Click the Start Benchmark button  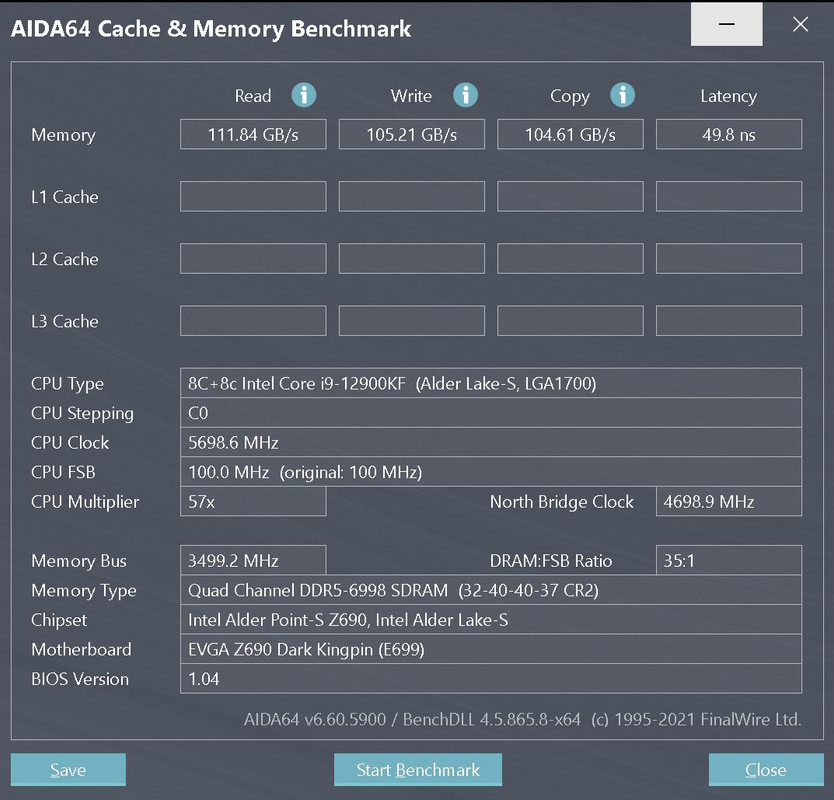point(418,770)
